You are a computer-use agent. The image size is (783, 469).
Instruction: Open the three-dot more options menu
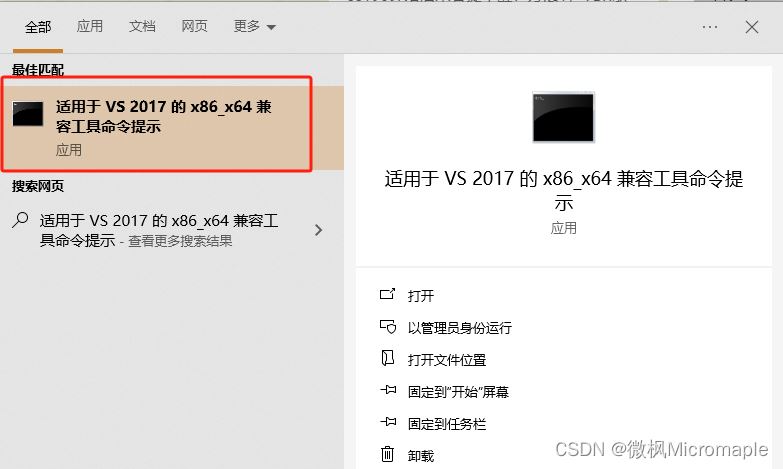[710, 27]
